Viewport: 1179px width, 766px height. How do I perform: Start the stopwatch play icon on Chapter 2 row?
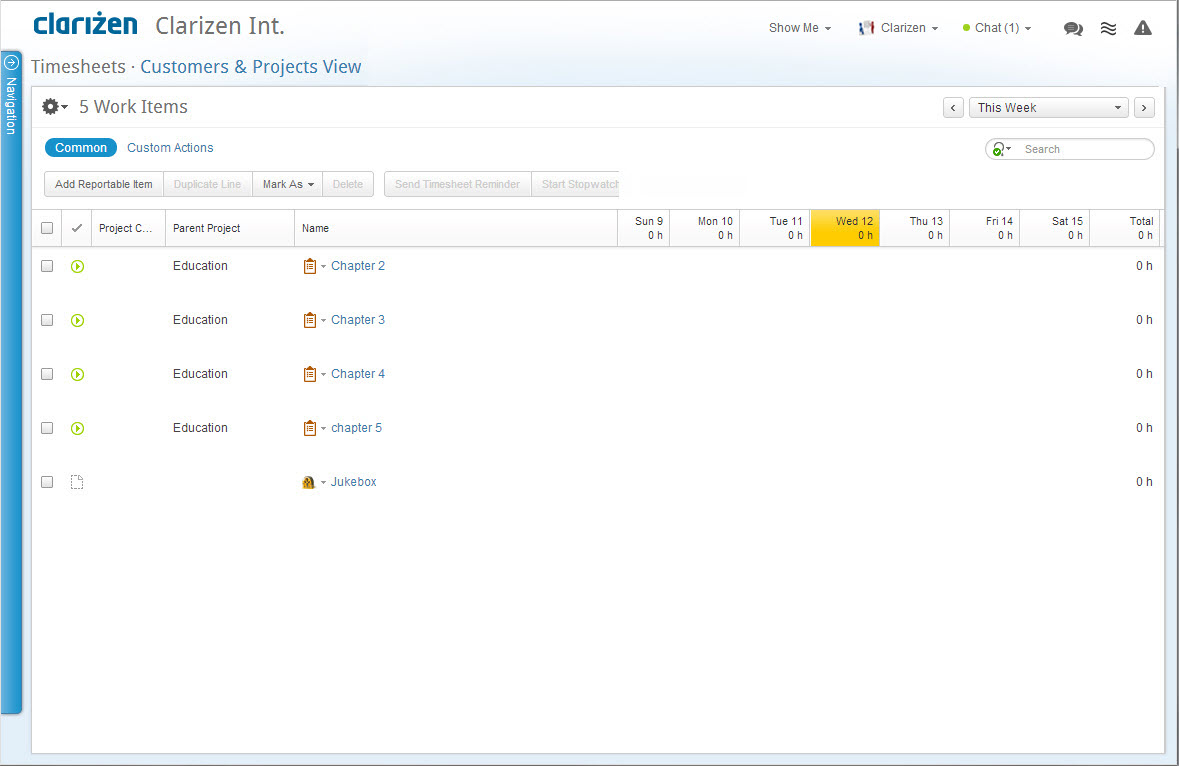[77, 266]
